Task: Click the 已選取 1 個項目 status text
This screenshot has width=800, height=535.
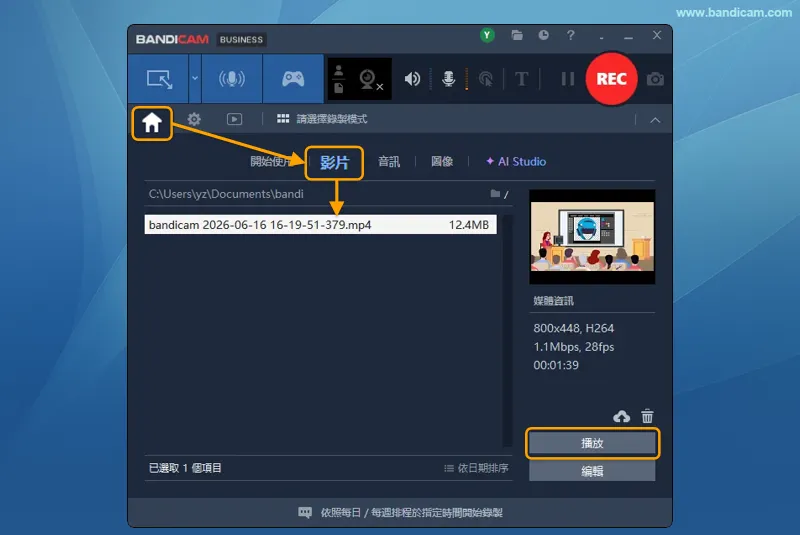Action: [185, 468]
